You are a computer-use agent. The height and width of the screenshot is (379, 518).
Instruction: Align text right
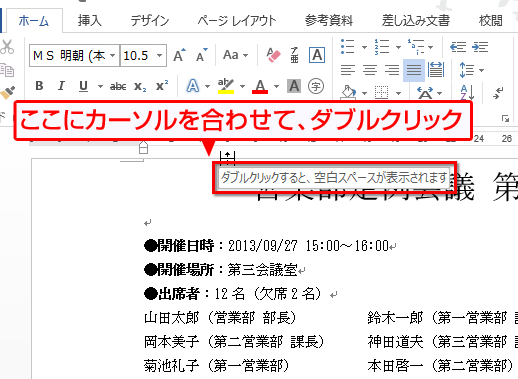coord(392,70)
